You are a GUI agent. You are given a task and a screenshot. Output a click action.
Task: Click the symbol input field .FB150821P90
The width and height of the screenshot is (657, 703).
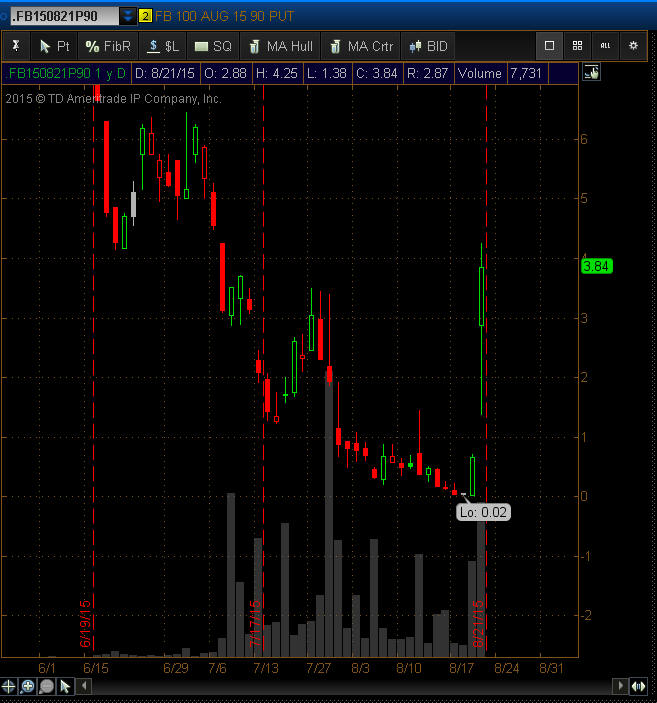65,17
